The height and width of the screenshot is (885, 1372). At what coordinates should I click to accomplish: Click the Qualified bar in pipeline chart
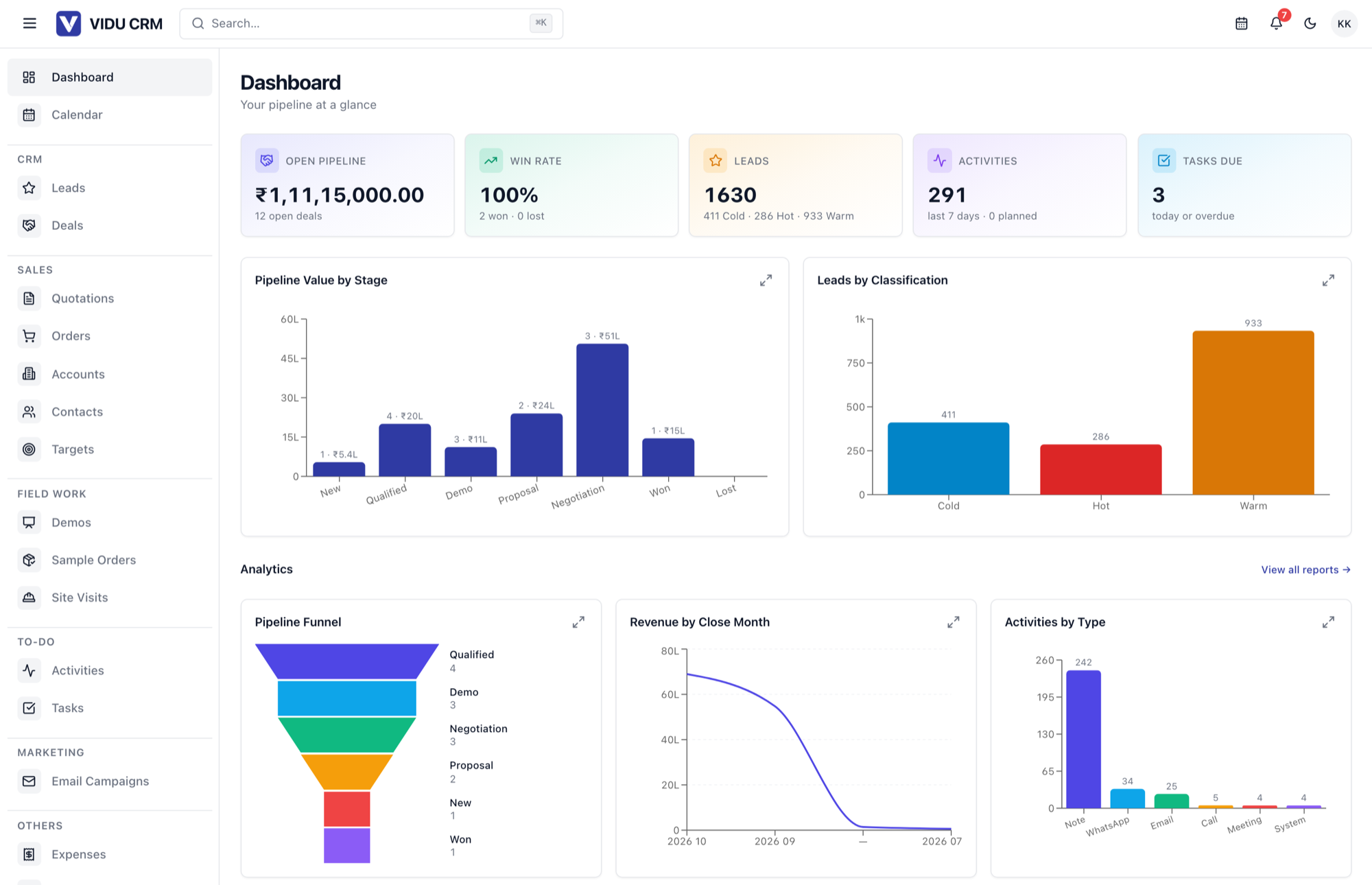[x=405, y=450]
